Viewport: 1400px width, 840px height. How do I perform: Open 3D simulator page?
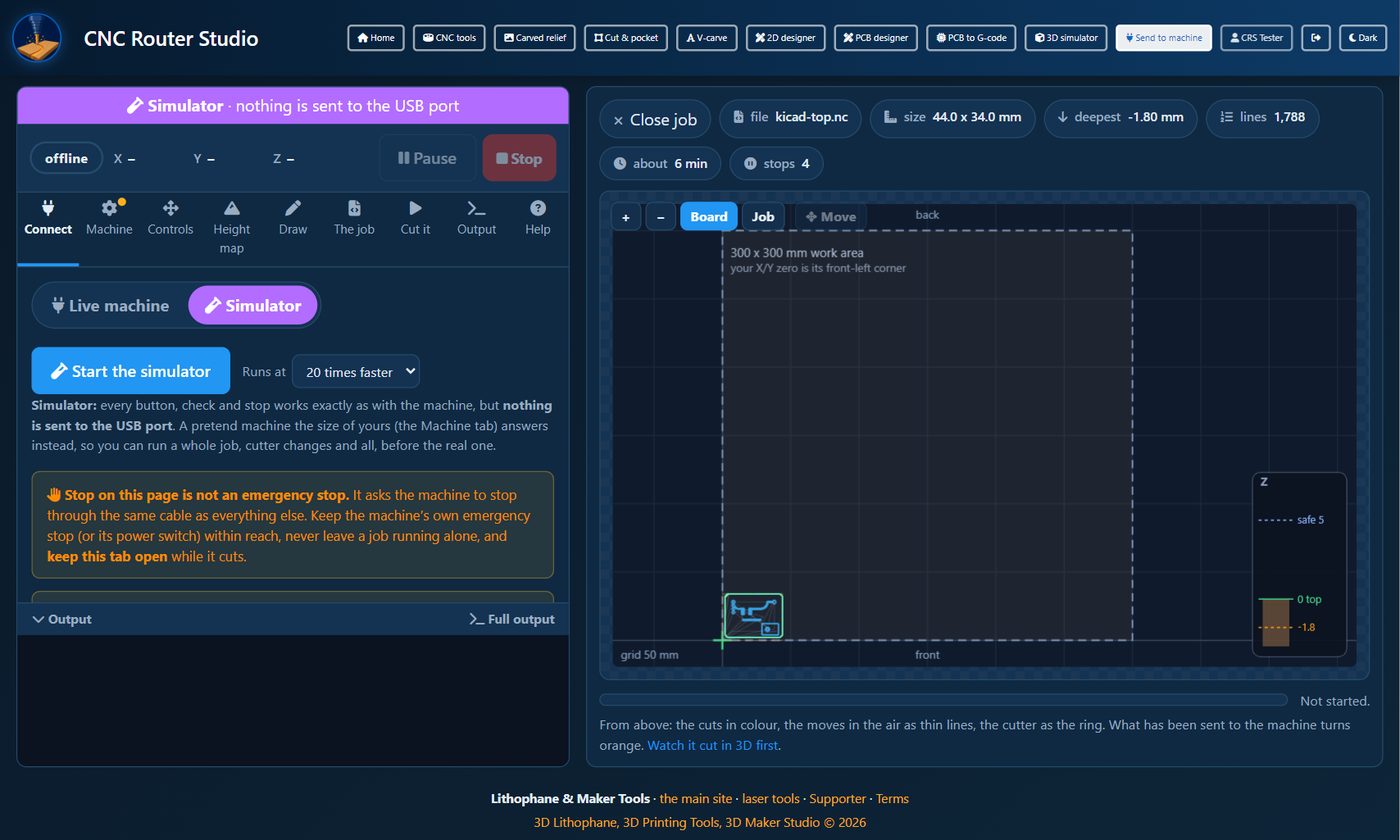(x=1066, y=38)
